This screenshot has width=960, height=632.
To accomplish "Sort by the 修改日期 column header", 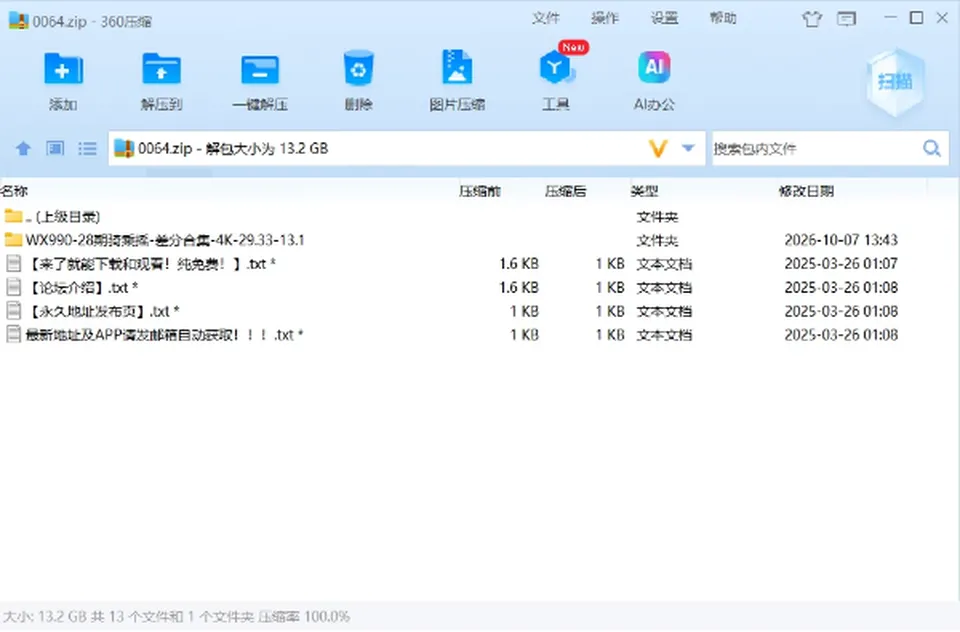I will 806,191.
